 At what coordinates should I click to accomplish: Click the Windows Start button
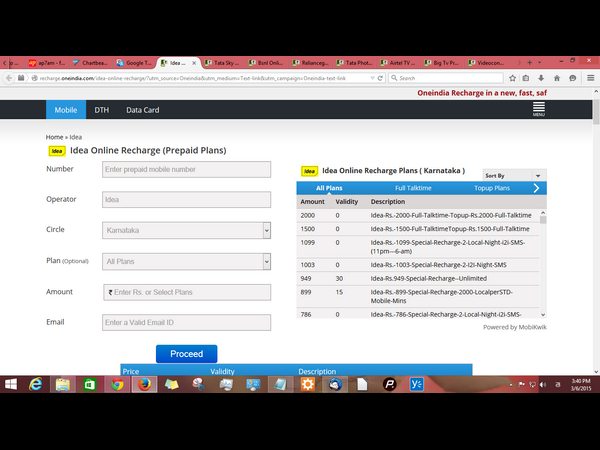click(x=11, y=384)
